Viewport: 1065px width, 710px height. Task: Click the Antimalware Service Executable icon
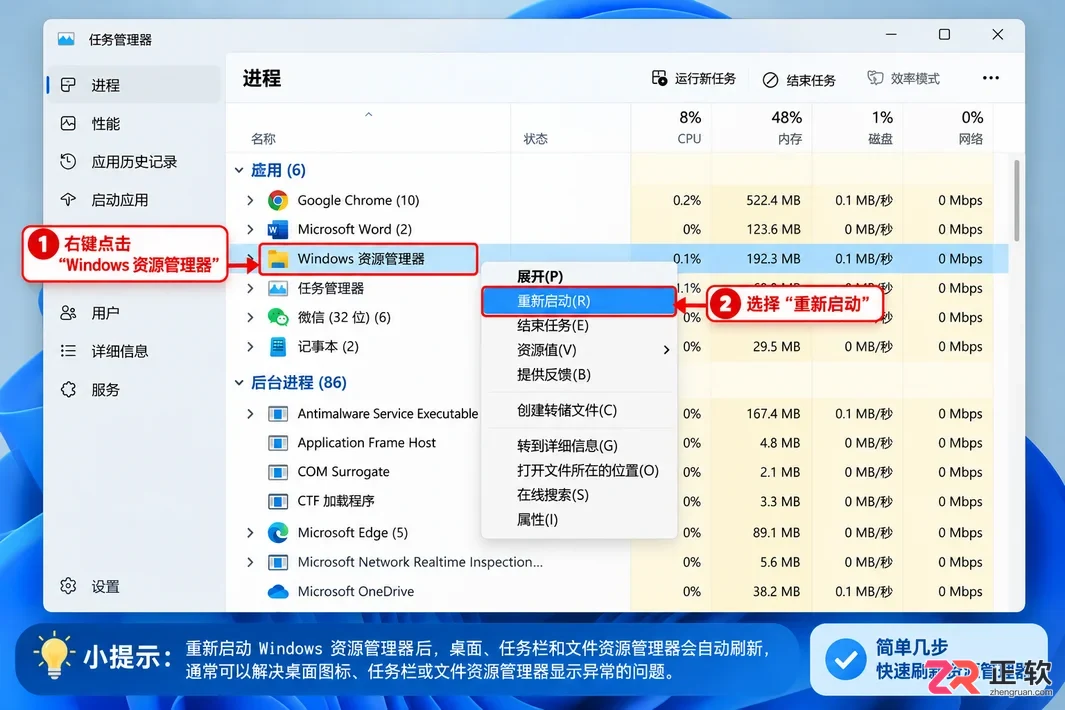tap(278, 414)
